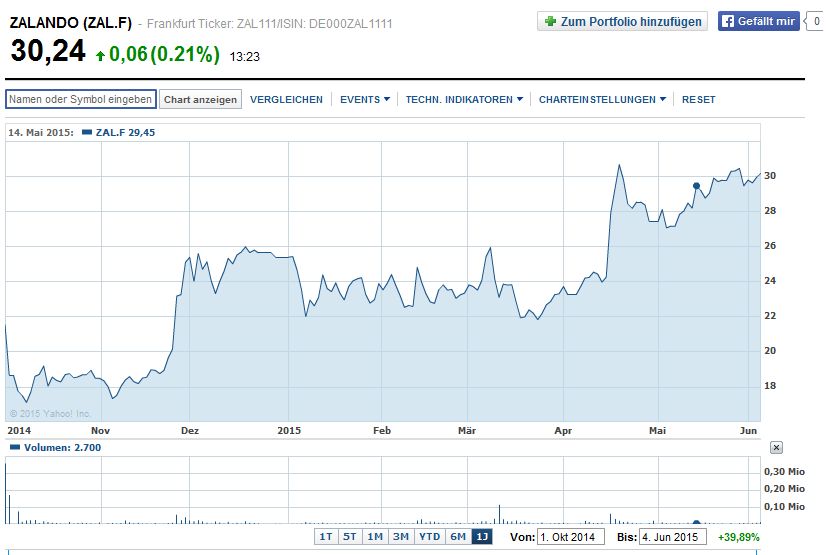Click the Volumen legend color marker

[x=15, y=447]
